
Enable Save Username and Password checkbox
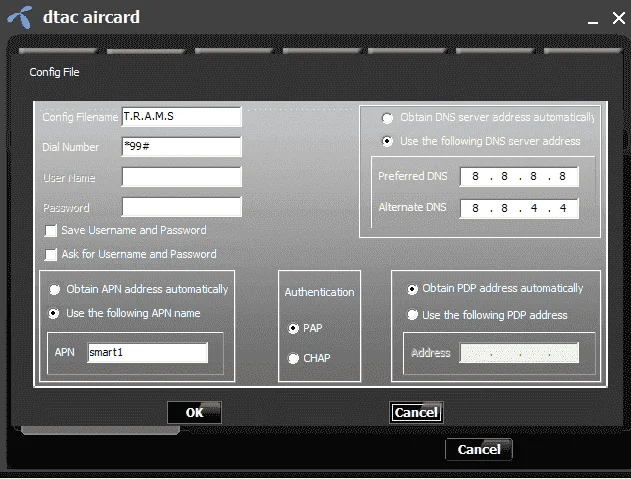pos(51,231)
